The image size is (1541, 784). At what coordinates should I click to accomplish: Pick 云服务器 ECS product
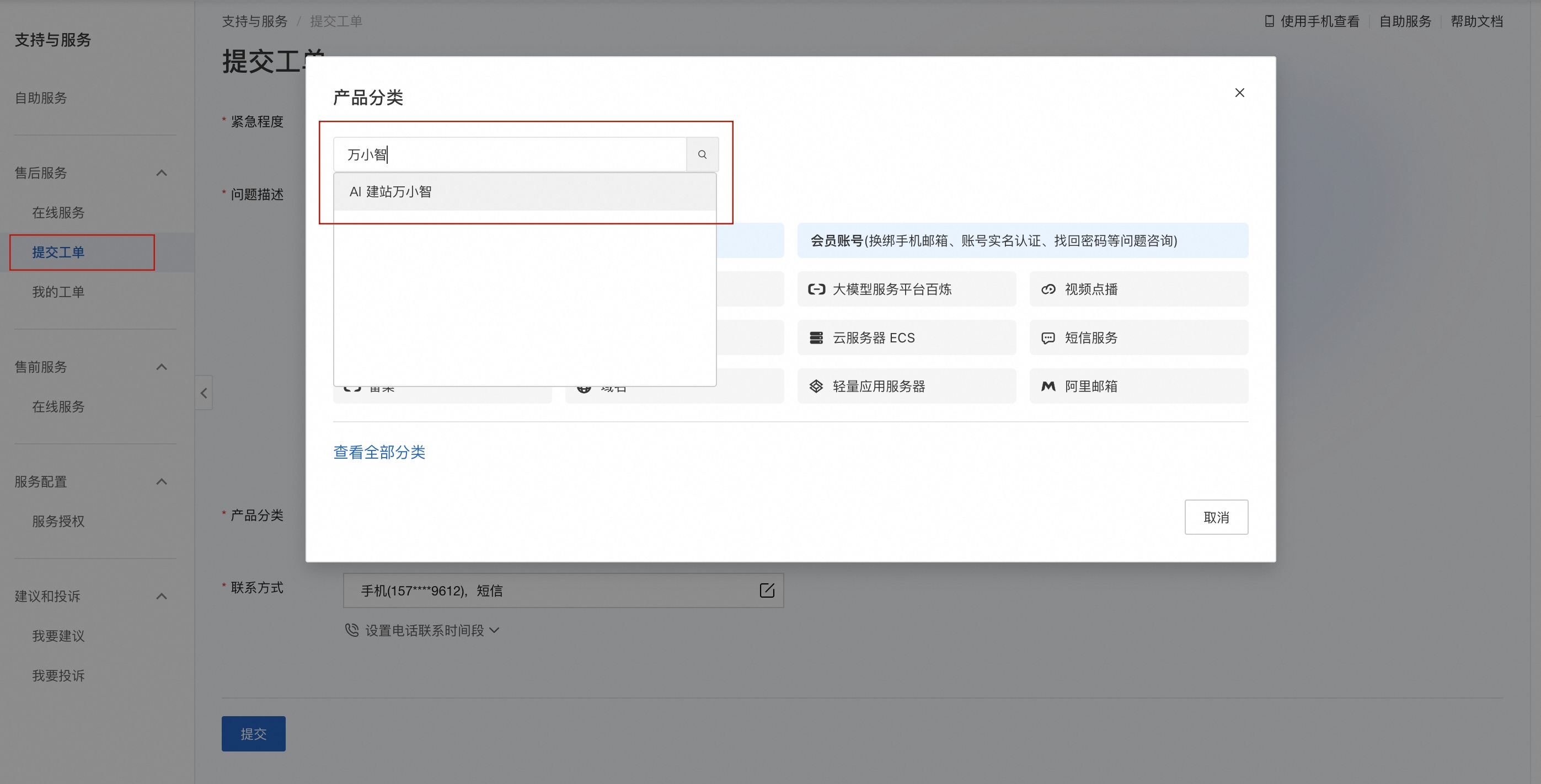coord(906,338)
